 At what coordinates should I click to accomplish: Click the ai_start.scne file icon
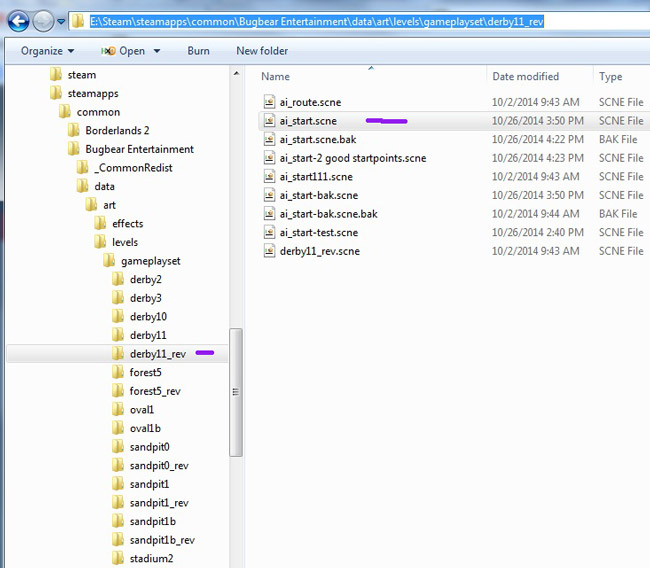[x=269, y=121]
